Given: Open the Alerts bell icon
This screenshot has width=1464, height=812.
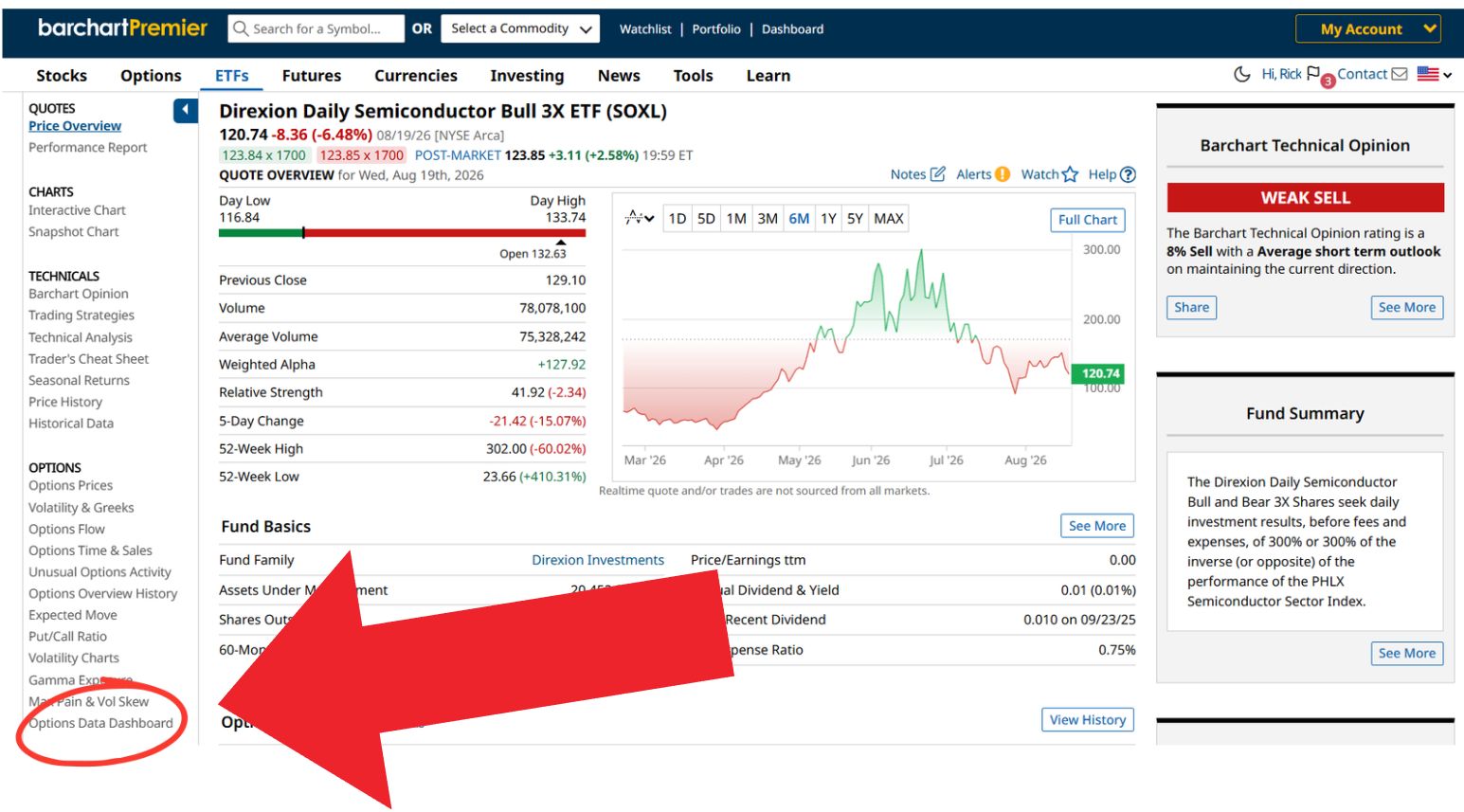Looking at the screenshot, I should coord(1003,174).
